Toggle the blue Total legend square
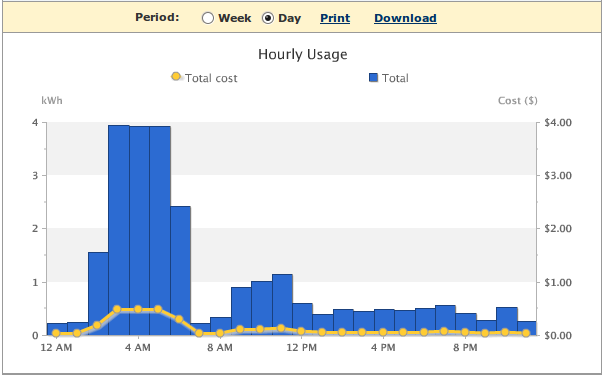Viewport: 604px width, 375px height. tap(373, 78)
